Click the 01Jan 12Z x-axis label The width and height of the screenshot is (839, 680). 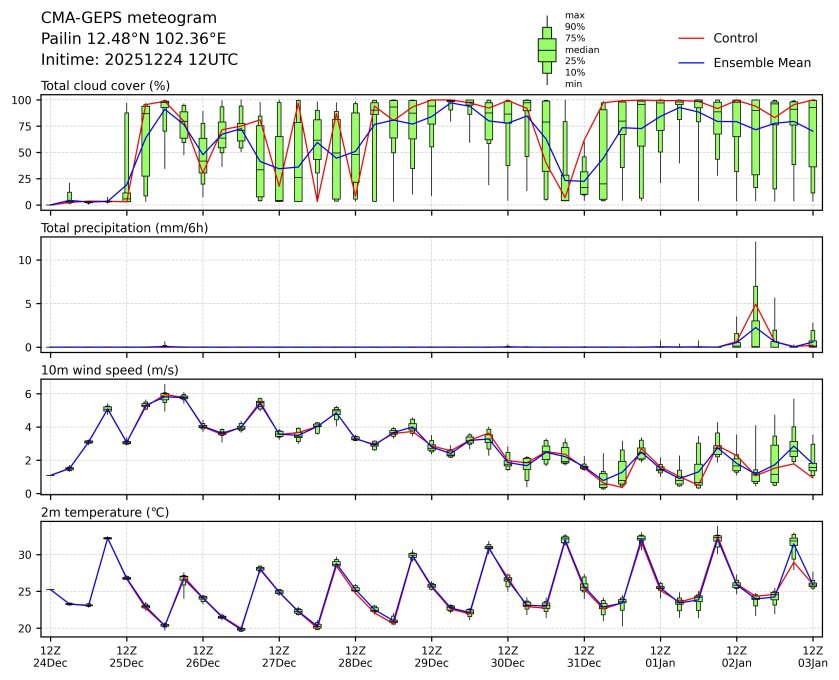pos(660,655)
